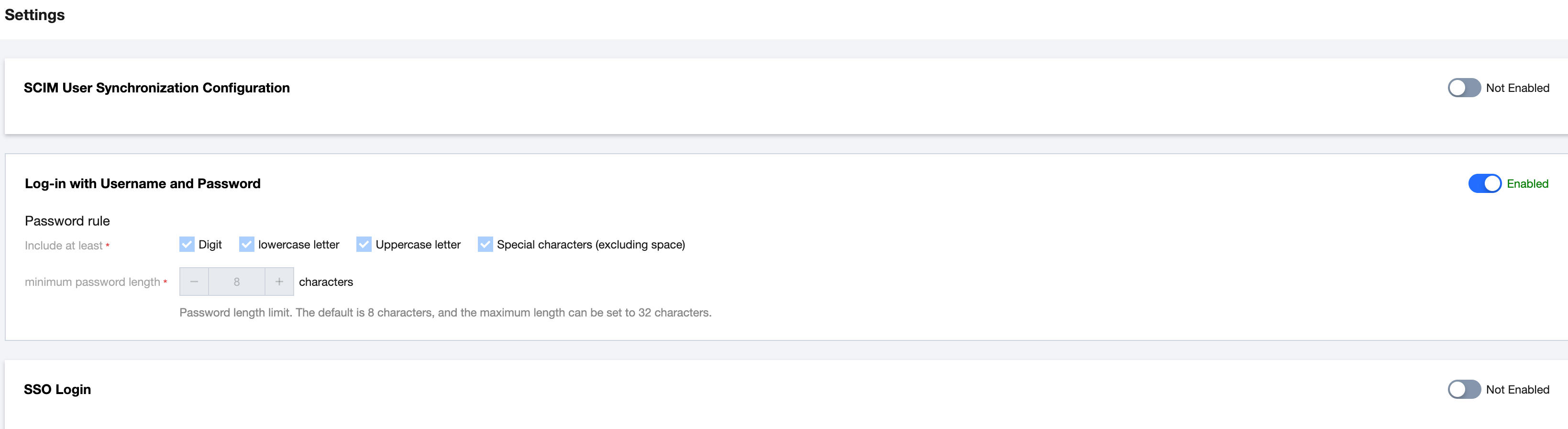Screen dimensions: 1568x429
Task: Uncheck the Digit checkbox
Action: pyautogui.click(x=187, y=244)
